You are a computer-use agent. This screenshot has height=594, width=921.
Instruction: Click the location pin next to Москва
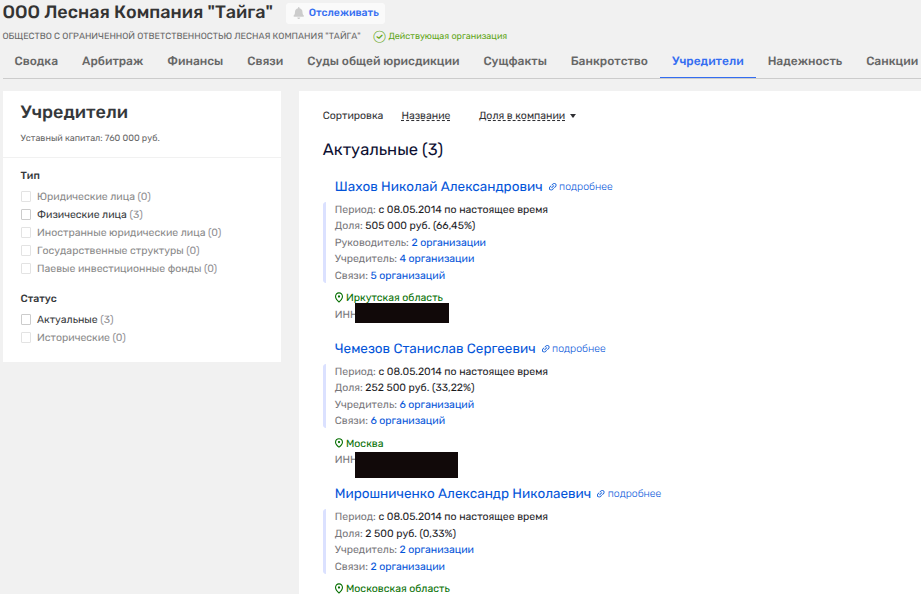339,443
